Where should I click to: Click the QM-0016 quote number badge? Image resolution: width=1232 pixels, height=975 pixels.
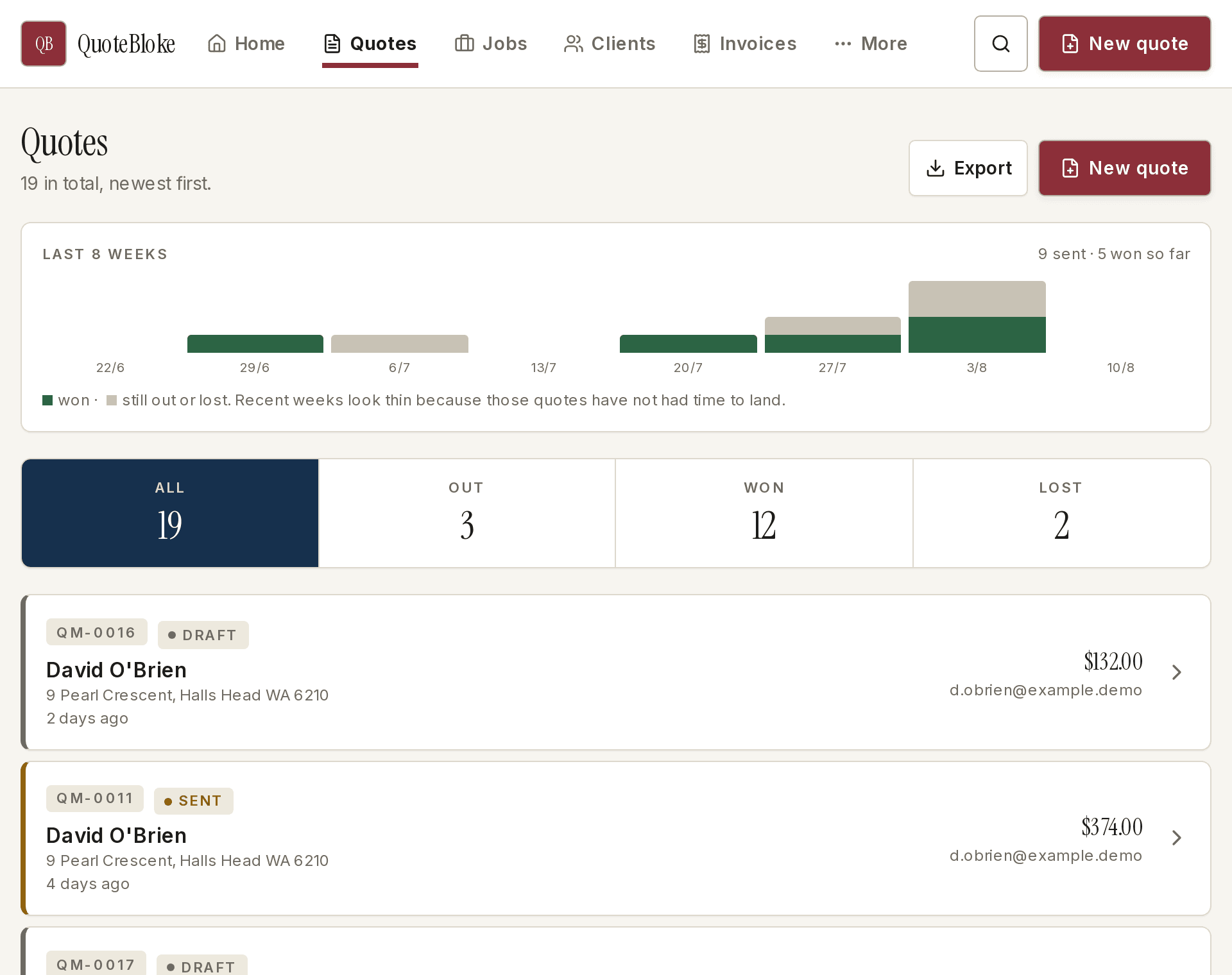pos(96,632)
